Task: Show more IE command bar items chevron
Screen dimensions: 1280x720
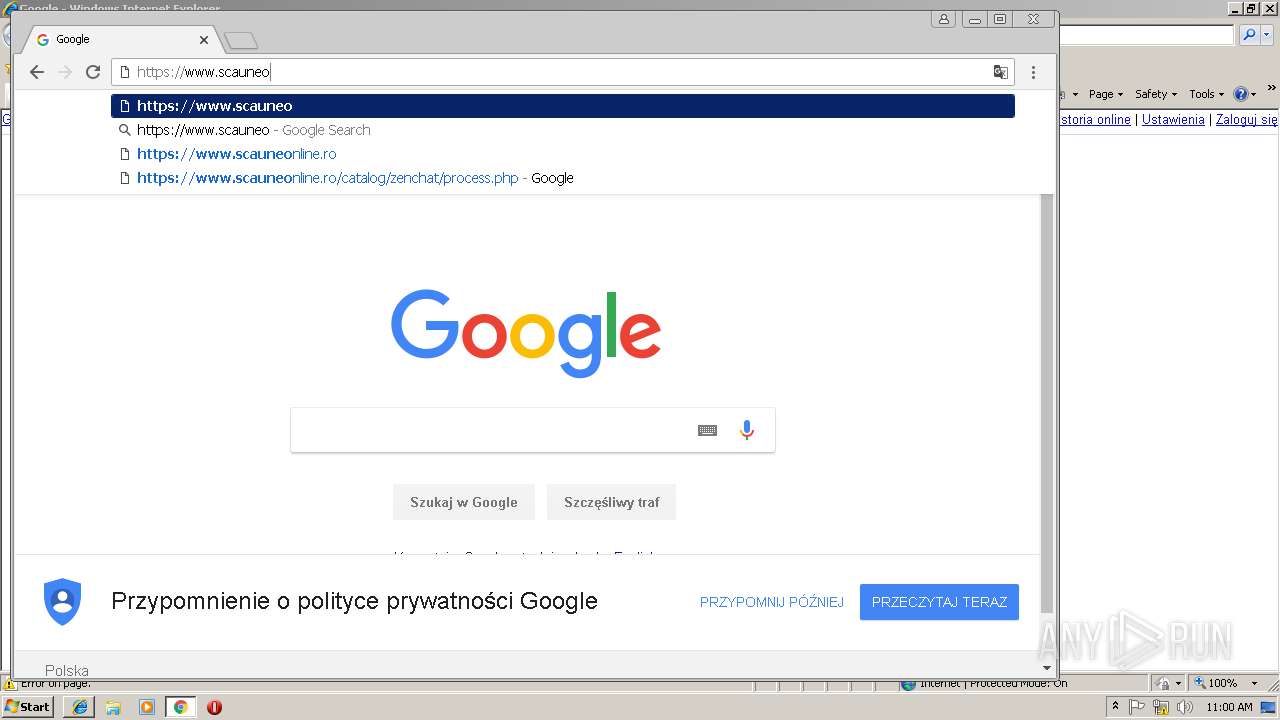Action: click(1271, 89)
